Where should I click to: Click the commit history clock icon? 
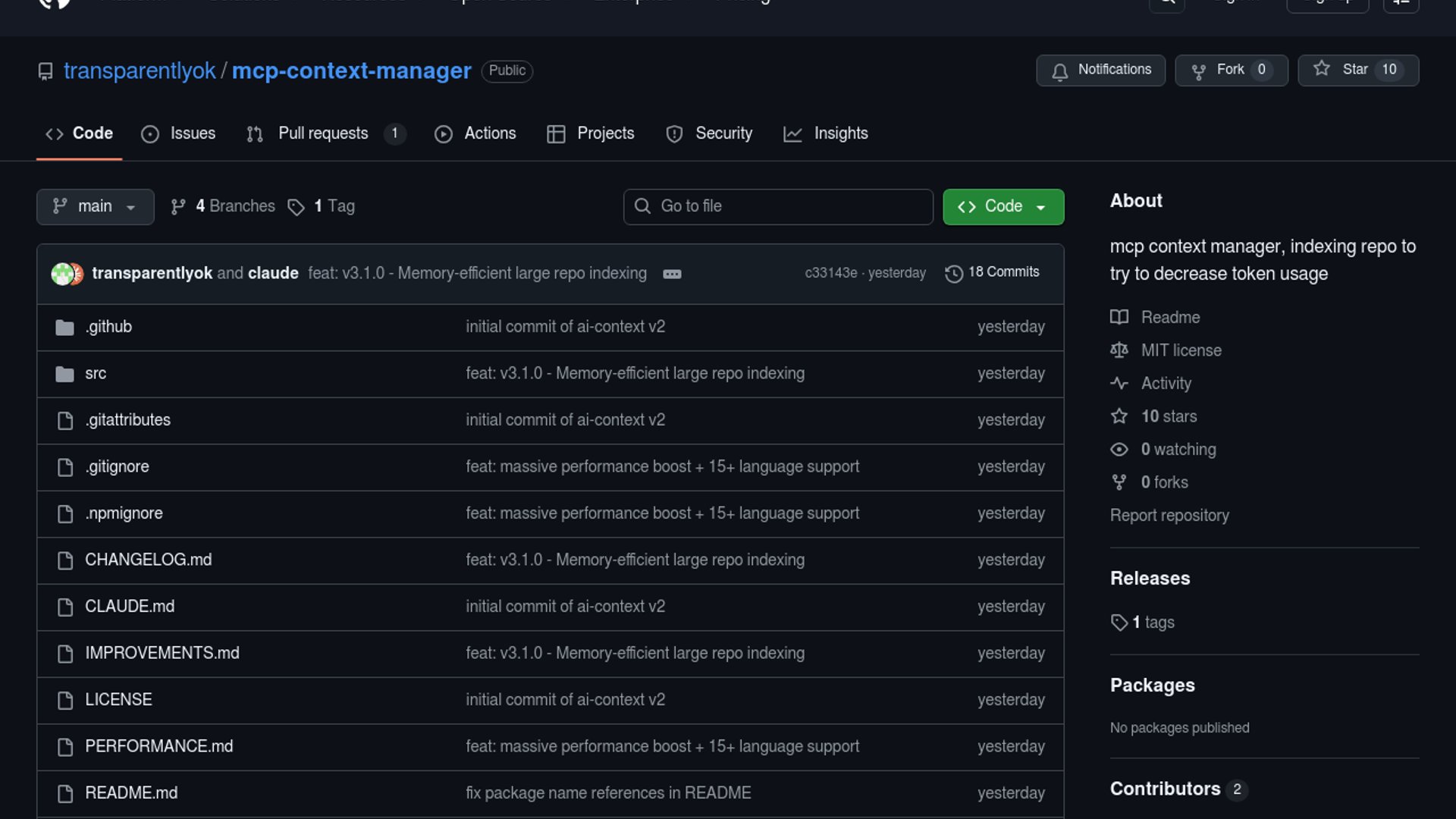pos(953,273)
